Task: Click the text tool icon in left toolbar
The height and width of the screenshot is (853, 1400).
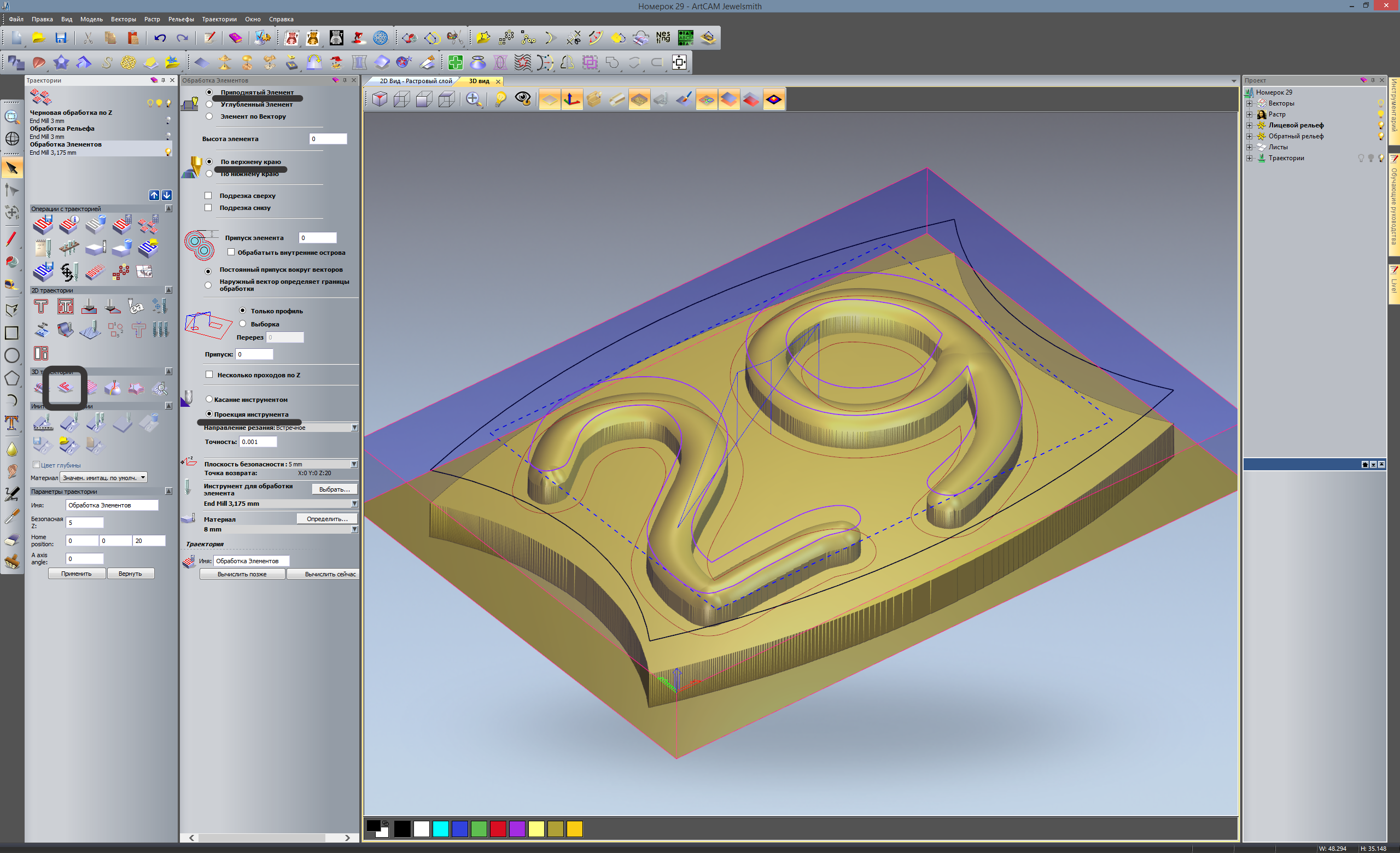Action: (11, 423)
